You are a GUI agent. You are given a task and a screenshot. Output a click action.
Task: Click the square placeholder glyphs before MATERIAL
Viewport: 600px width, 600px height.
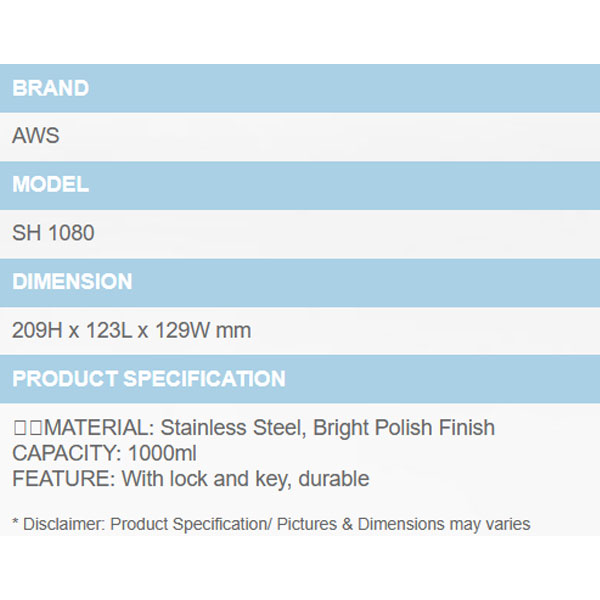pyautogui.click(x=25, y=428)
